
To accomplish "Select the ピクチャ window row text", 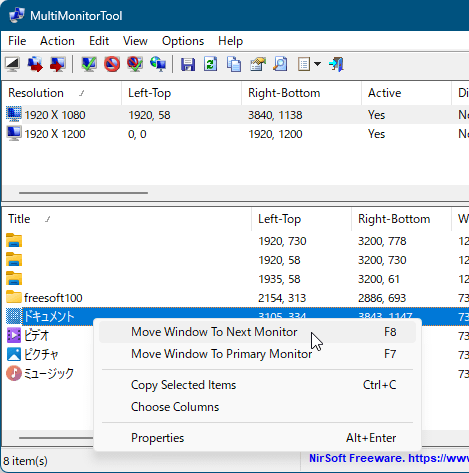I will pos(41,355).
